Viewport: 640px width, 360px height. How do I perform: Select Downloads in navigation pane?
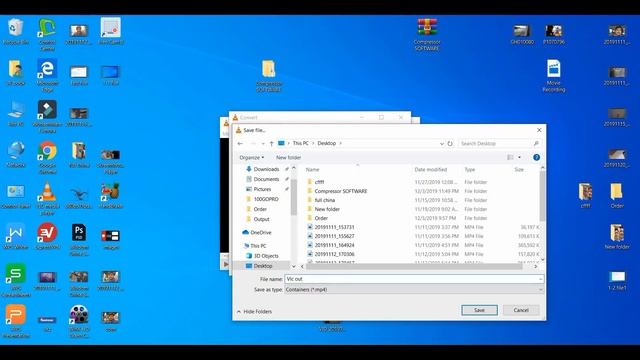[266, 169]
